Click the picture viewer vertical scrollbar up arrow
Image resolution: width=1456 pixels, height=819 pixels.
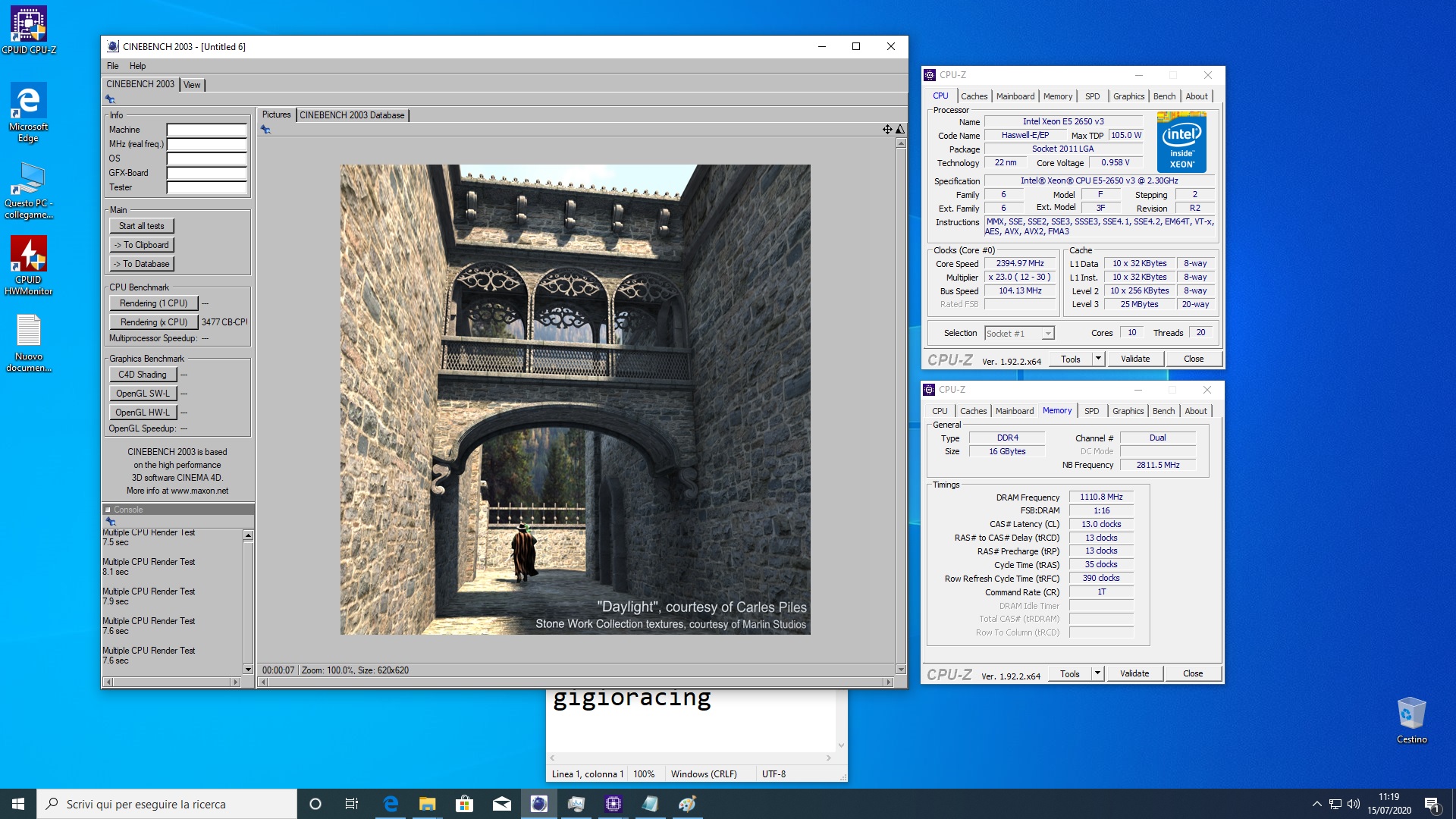tap(901, 143)
